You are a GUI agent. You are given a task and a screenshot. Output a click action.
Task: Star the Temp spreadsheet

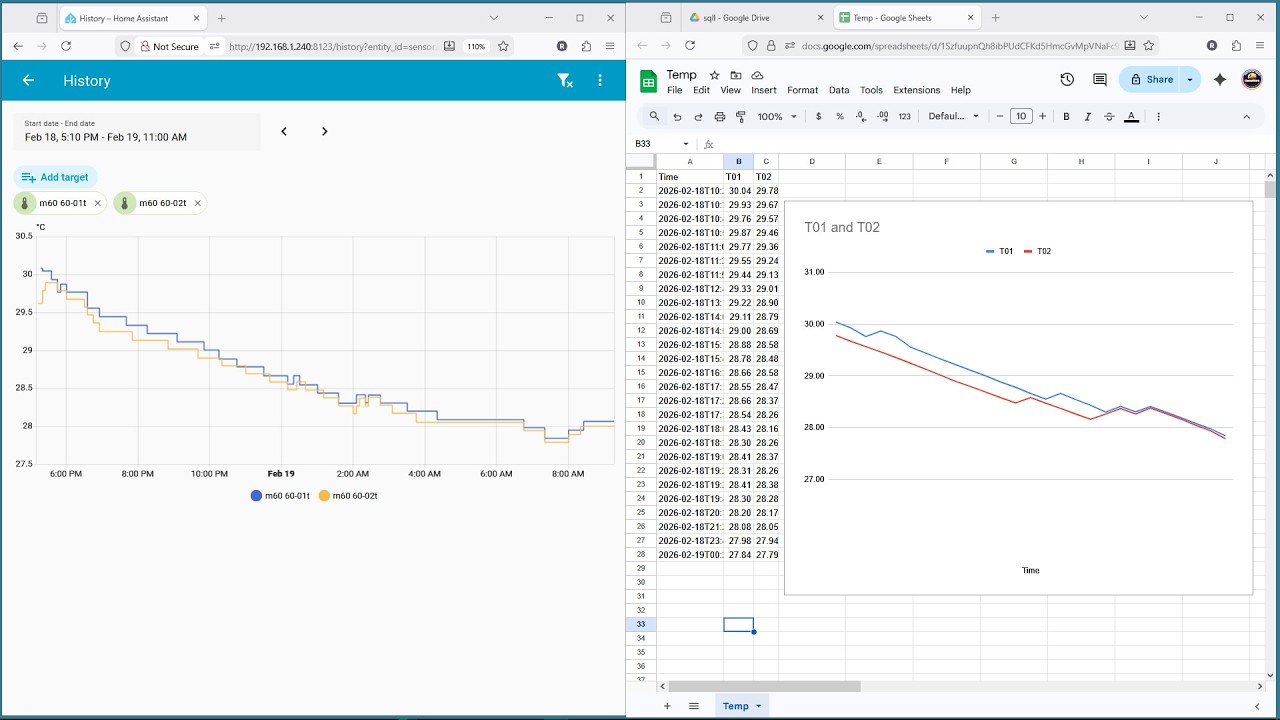714,75
